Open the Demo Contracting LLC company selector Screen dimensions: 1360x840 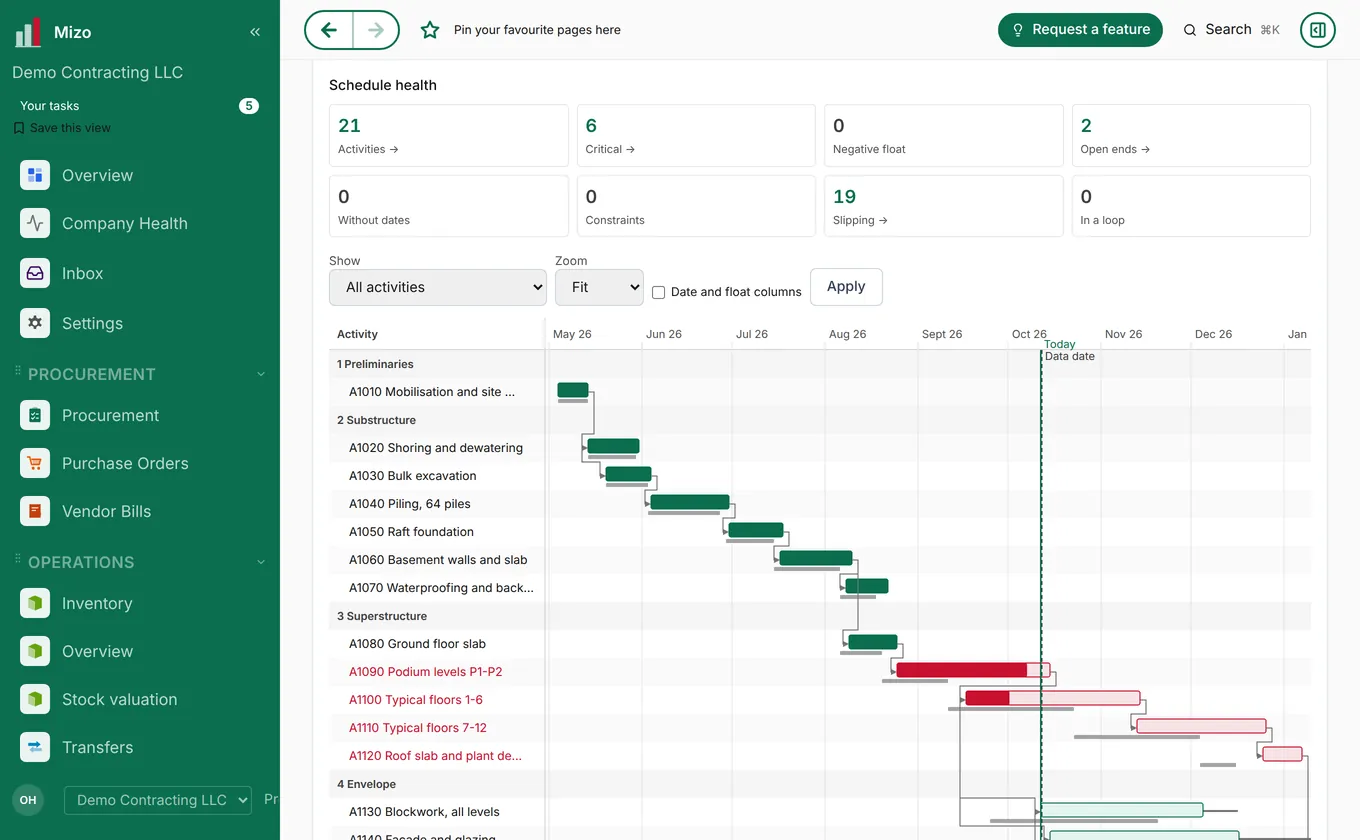coord(158,800)
